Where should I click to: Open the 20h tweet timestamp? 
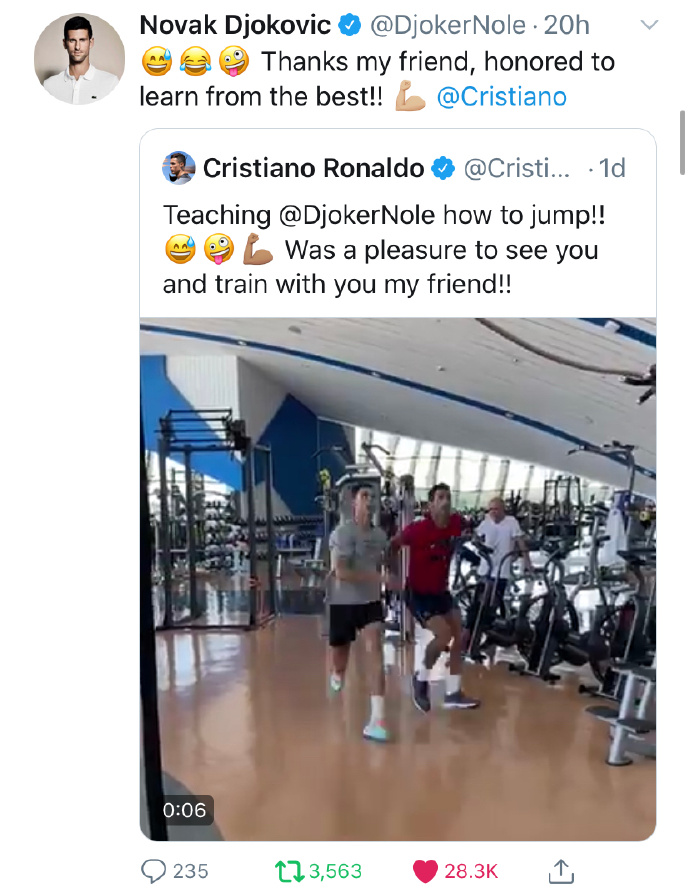(567, 25)
